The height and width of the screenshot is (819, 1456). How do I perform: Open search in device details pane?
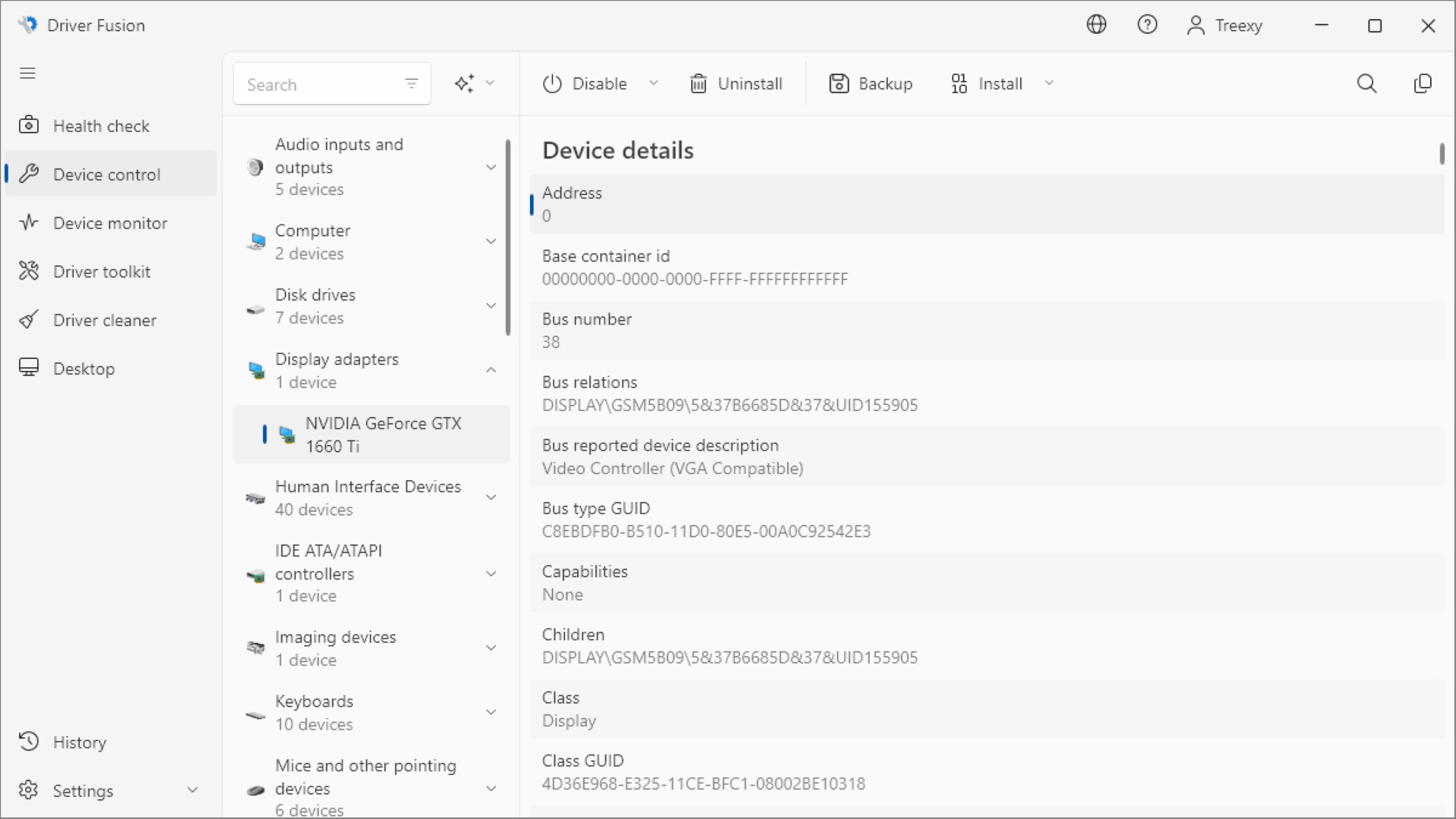click(x=1367, y=83)
